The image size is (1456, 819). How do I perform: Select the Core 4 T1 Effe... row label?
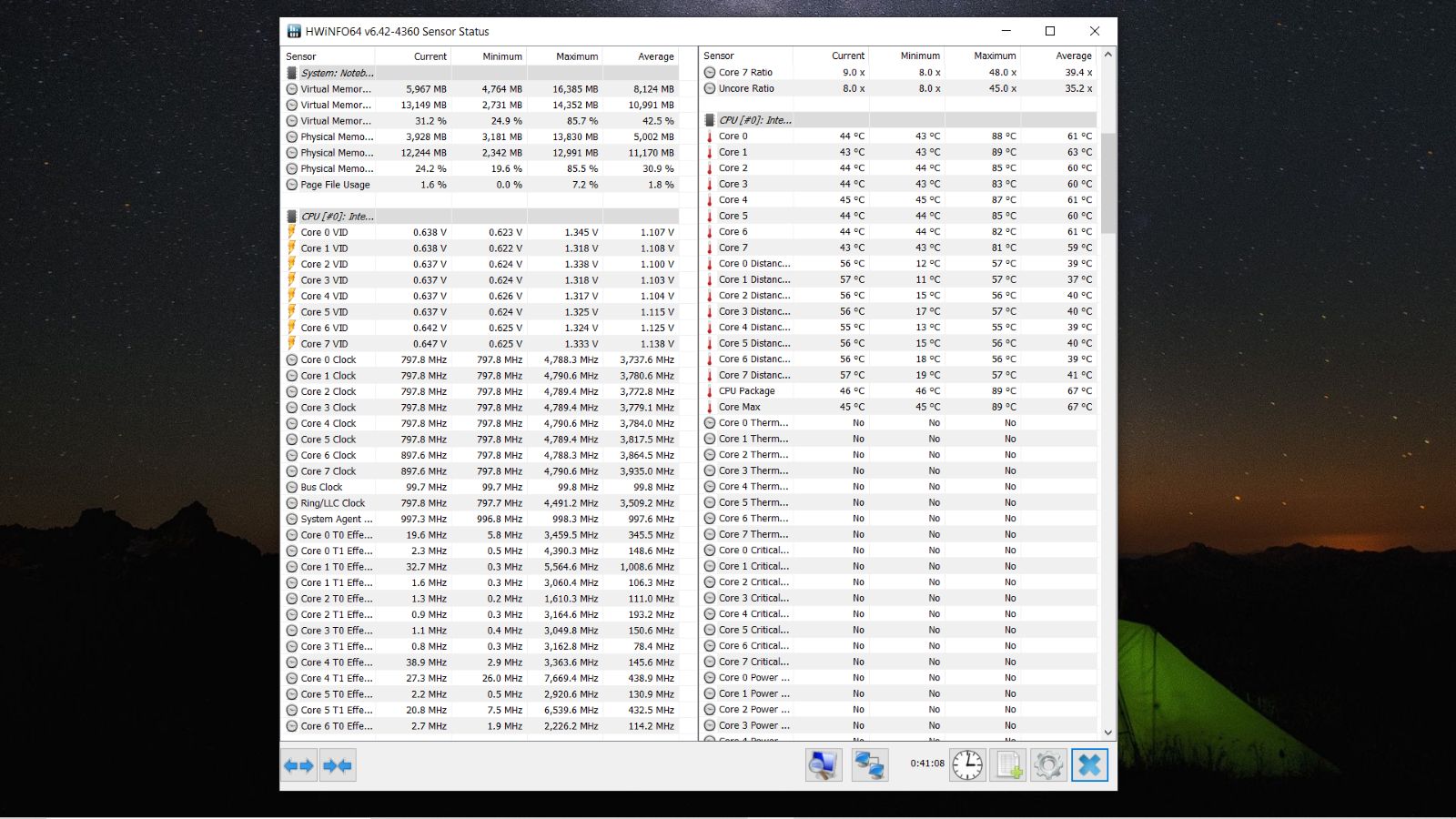[x=337, y=679]
